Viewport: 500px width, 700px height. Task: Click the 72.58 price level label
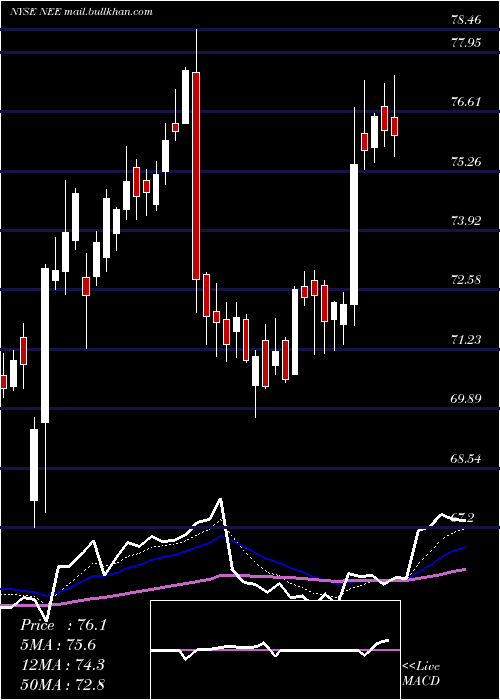[467, 280]
